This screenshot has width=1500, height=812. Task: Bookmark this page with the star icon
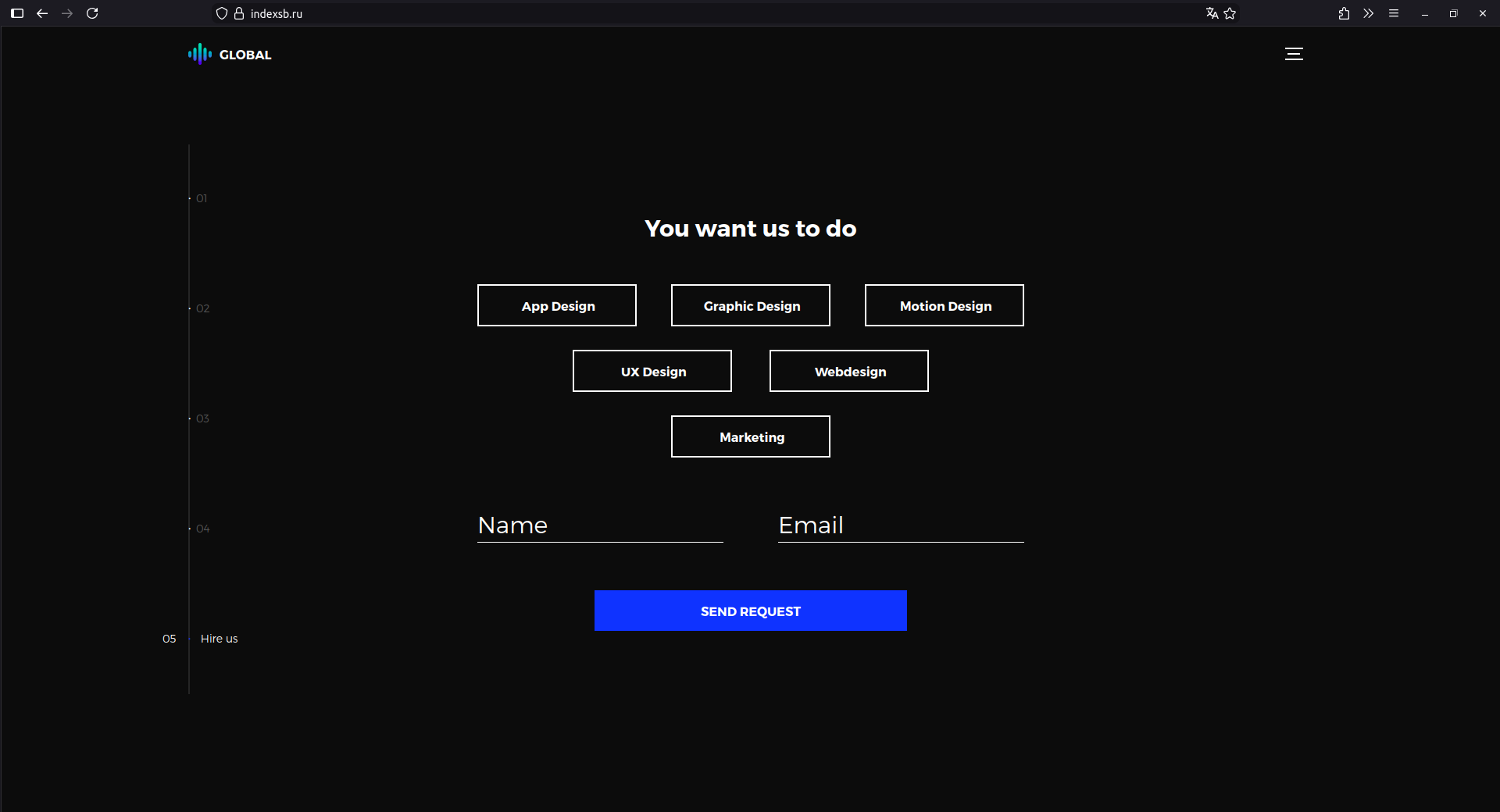pos(1230,13)
